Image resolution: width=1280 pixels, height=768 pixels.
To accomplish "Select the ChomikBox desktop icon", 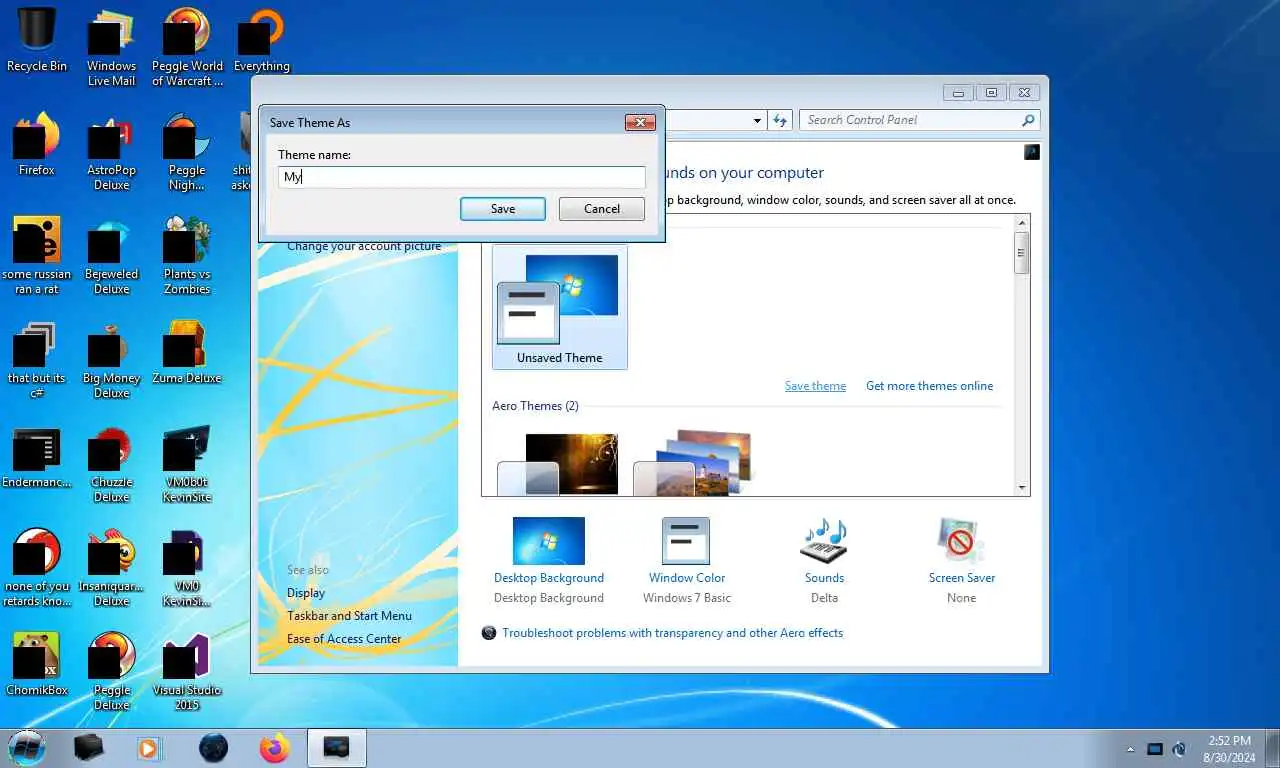I will click(x=37, y=664).
